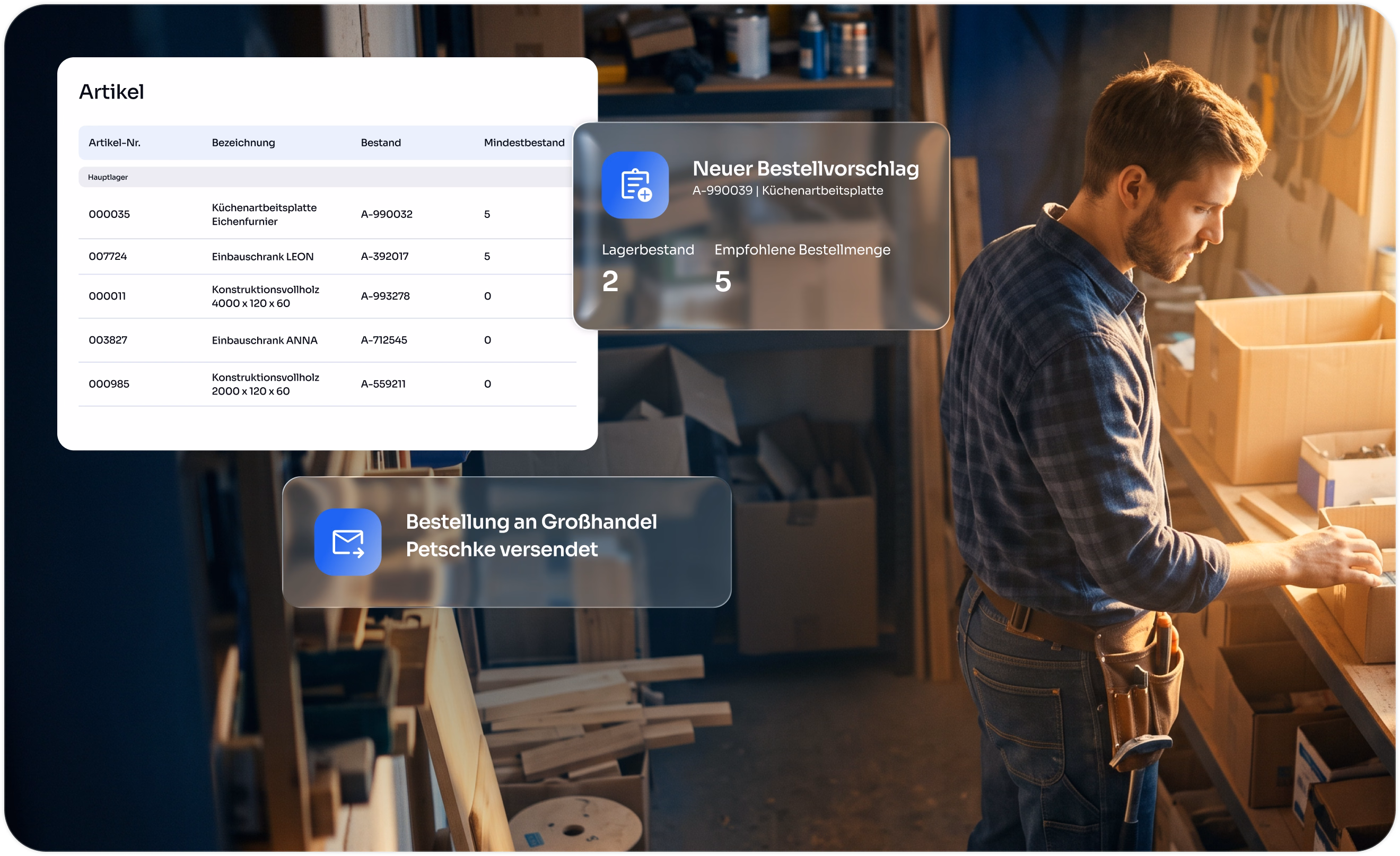Screen dimensions: 1400x856
Task: Select article number 007724
Action: [x=108, y=256]
